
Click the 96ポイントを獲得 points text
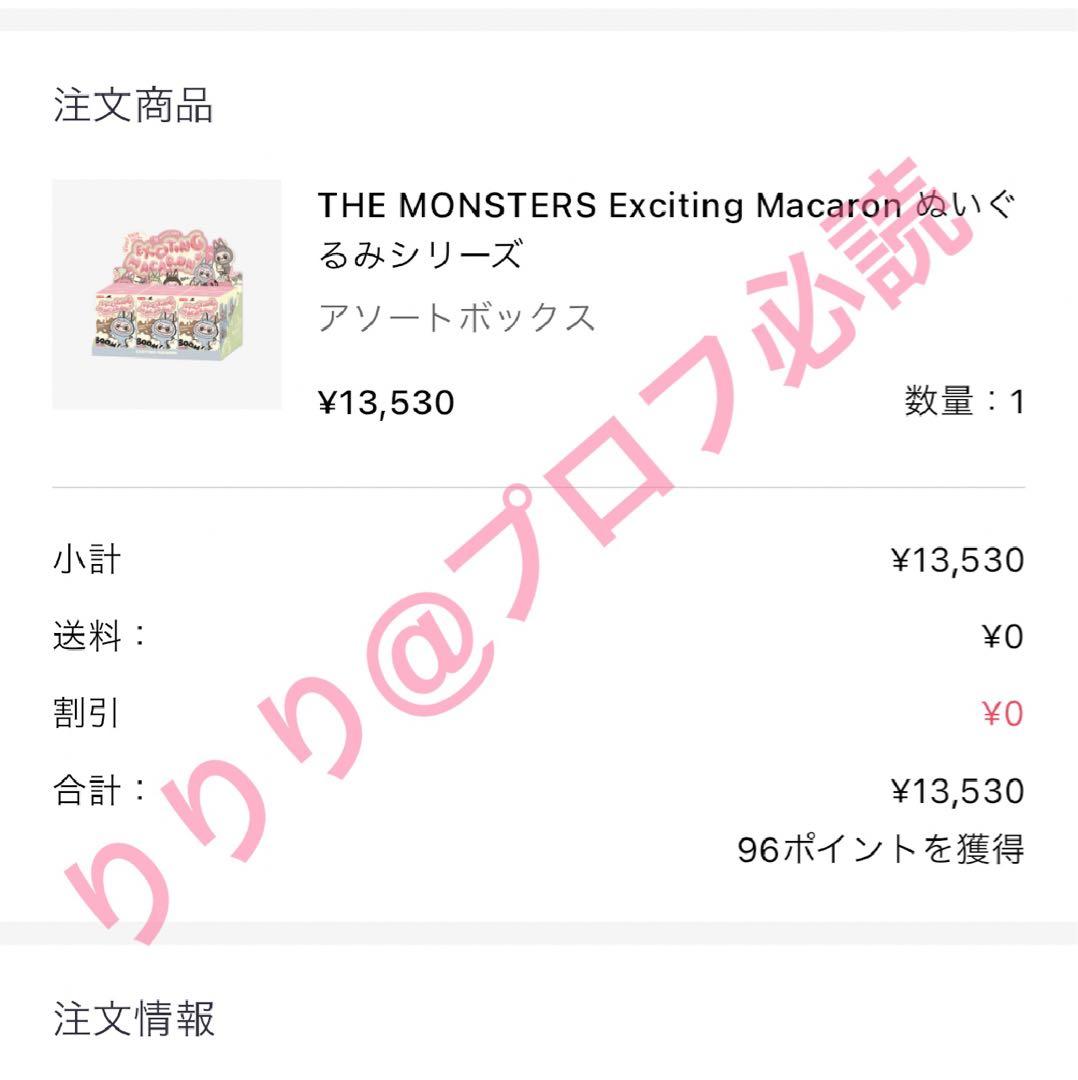(881, 849)
